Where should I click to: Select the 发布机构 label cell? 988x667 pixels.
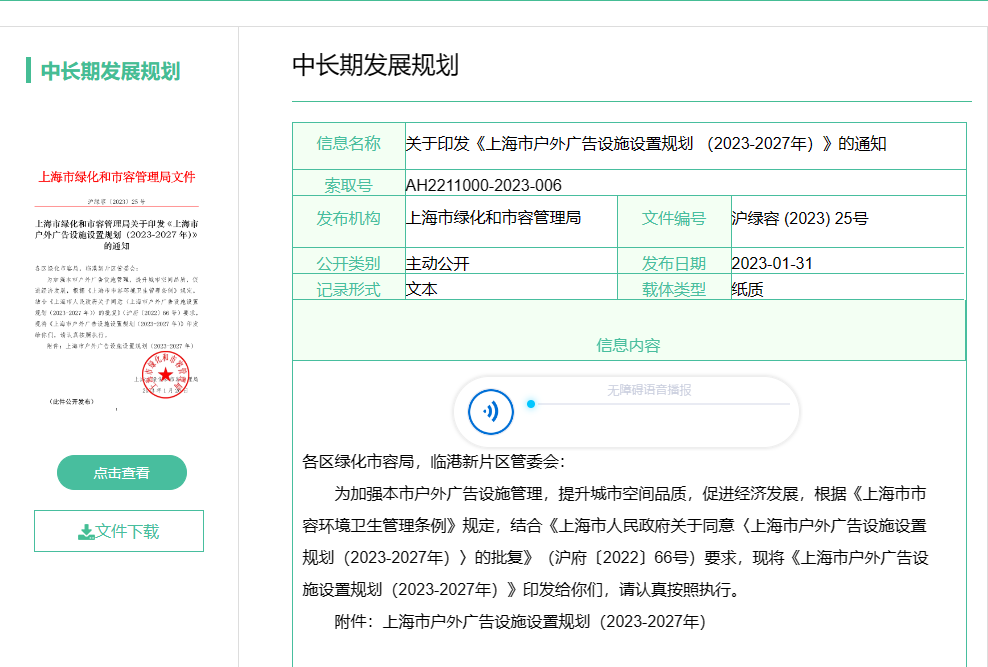point(348,221)
